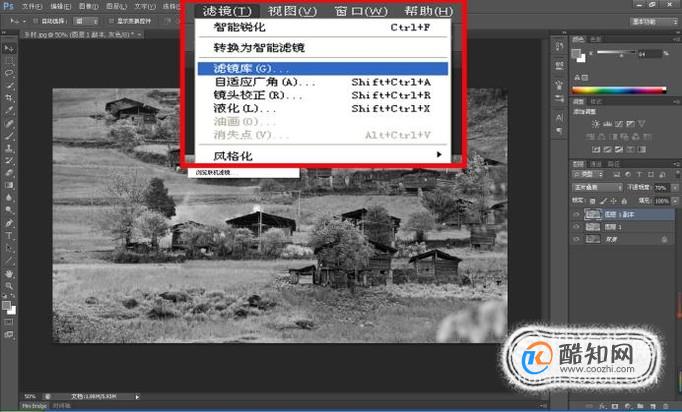The image size is (682, 412).
Task: Select the Clone Stamp tool
Action: point(9,148)
